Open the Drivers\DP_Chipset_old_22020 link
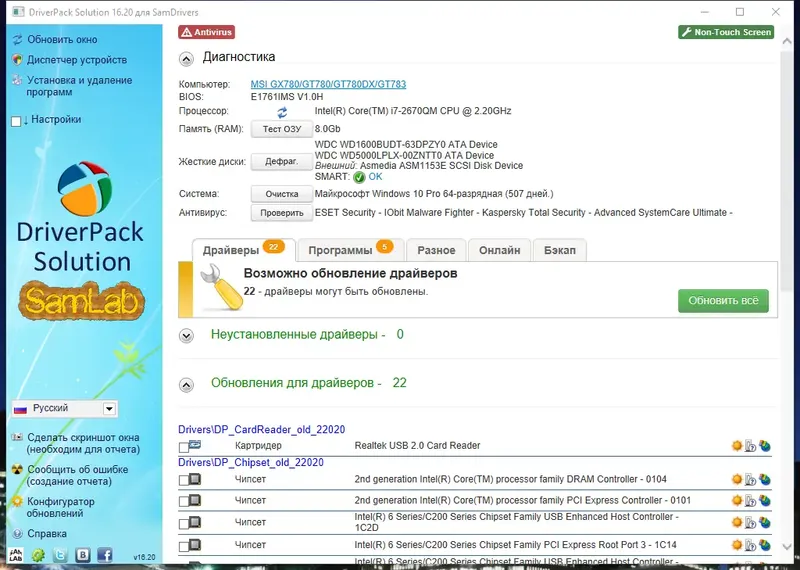The height and width of the screenshot is (570, 800). (x=251, y=462)
